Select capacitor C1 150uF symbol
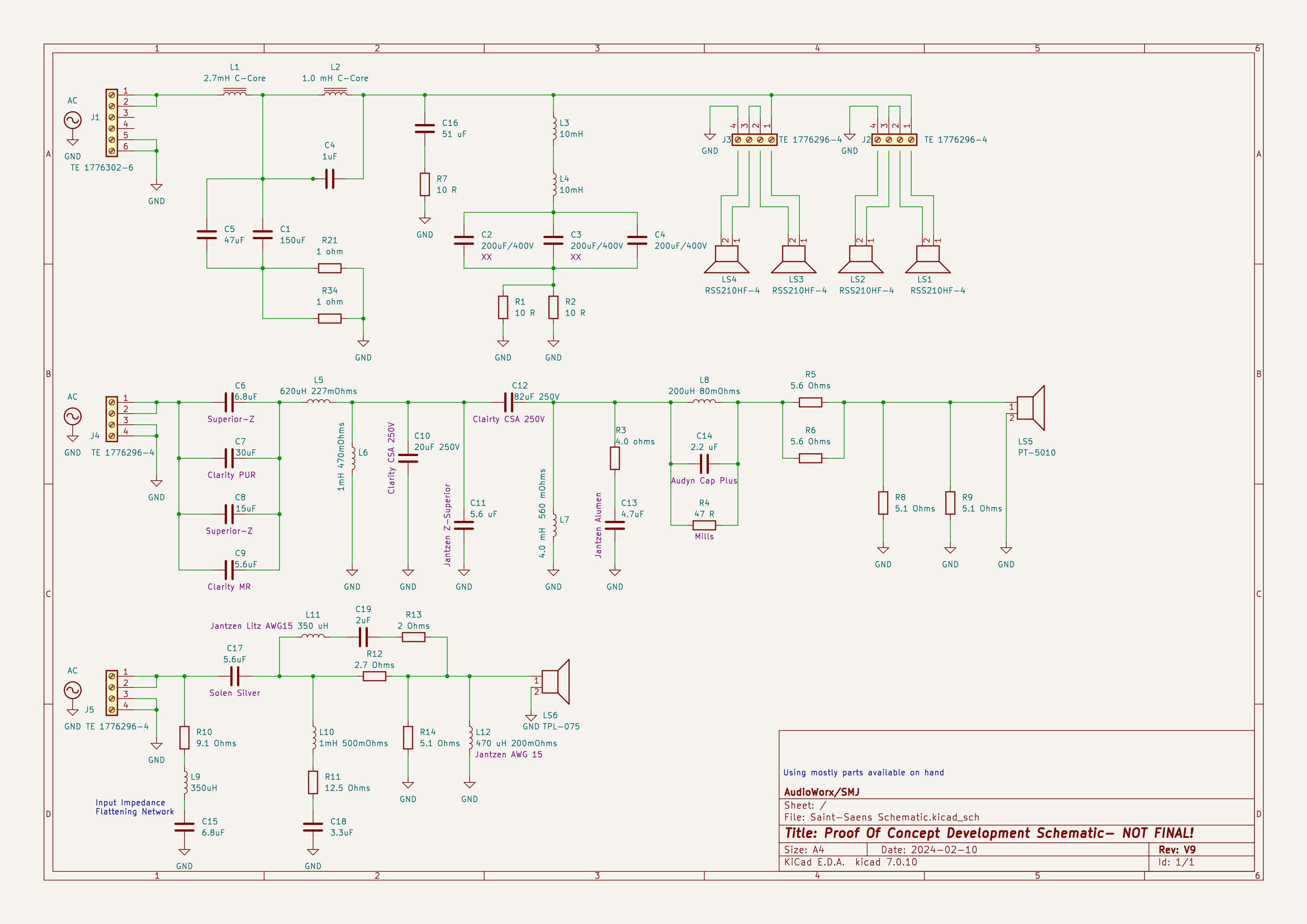Viewport: 1307px width, 924px height. (x=262, y=234)
